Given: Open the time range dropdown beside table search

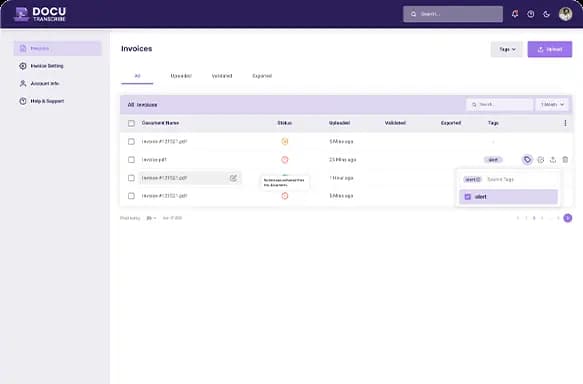Looking at the screenshot, I should [552, 104].
